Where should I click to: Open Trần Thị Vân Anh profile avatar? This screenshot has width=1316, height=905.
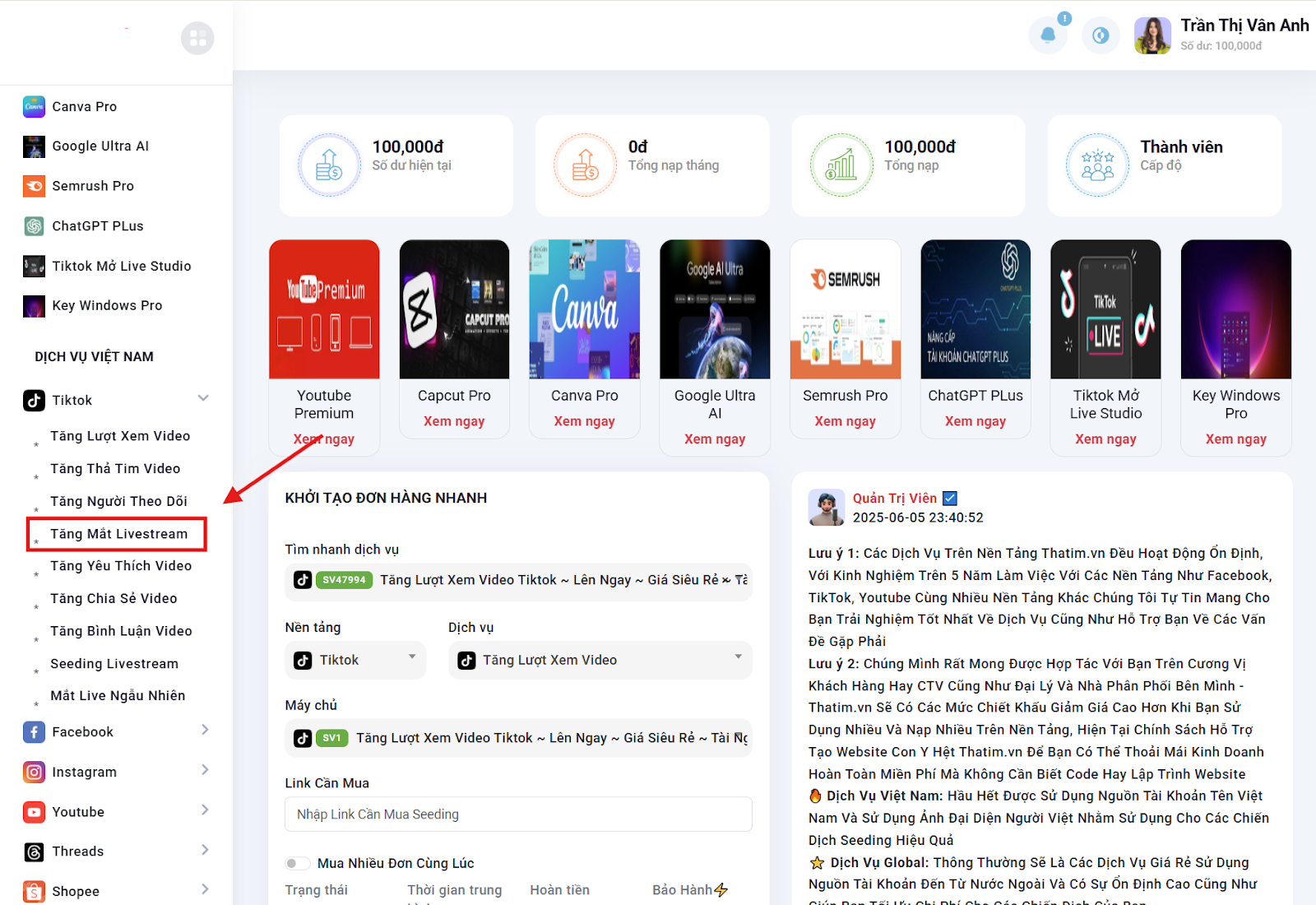point(1152,35)
